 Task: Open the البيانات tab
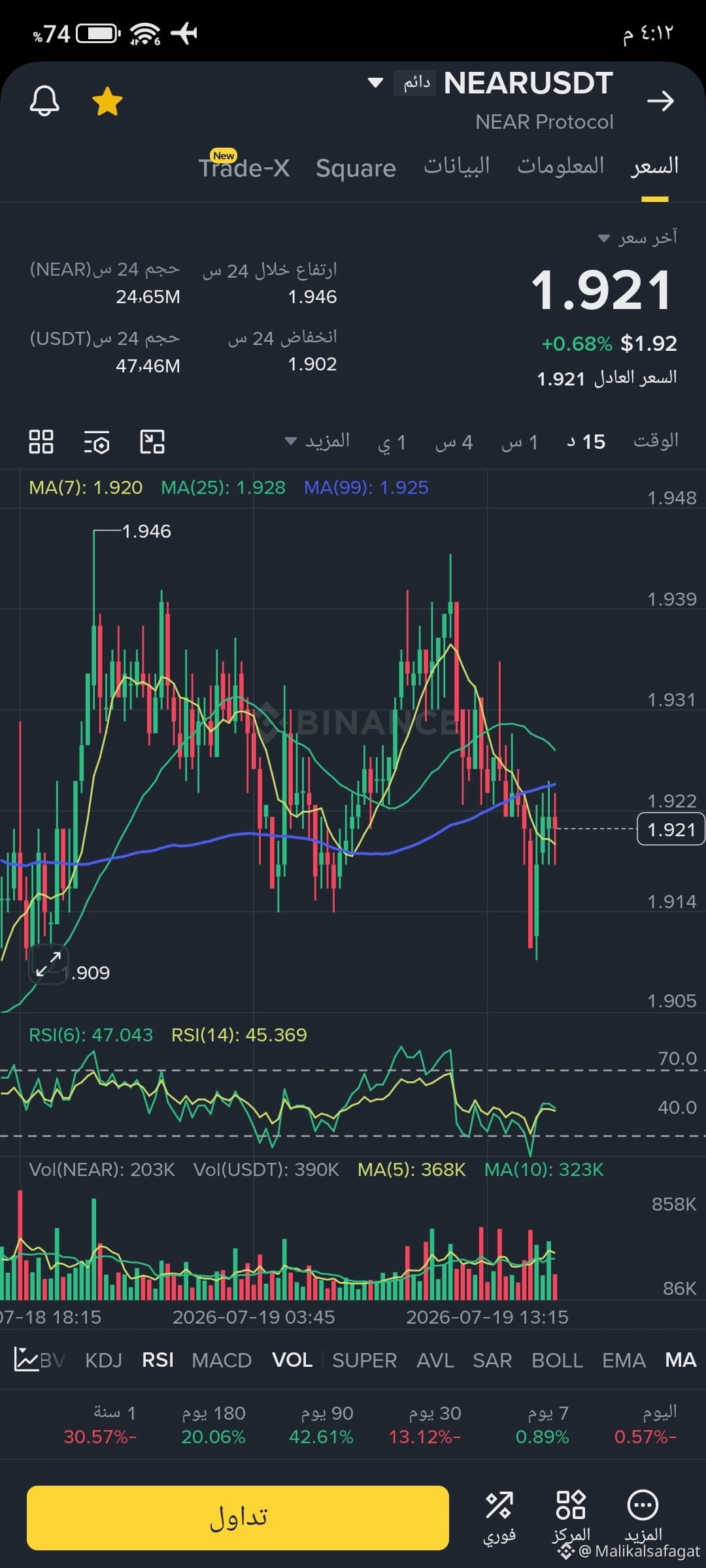point(457,166)
